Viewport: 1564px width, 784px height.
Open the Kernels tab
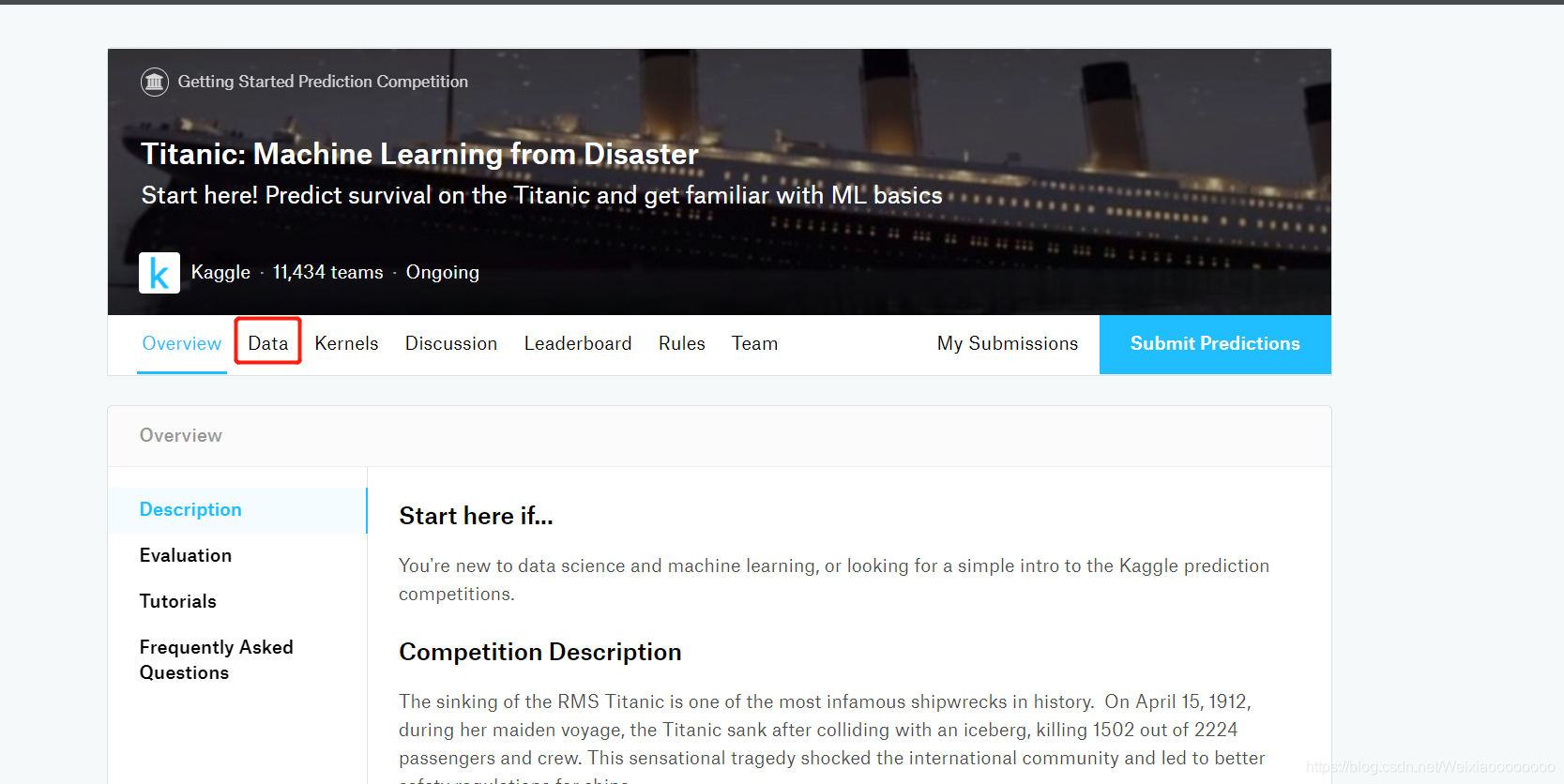pyautogui.click(x=347, y=343)
